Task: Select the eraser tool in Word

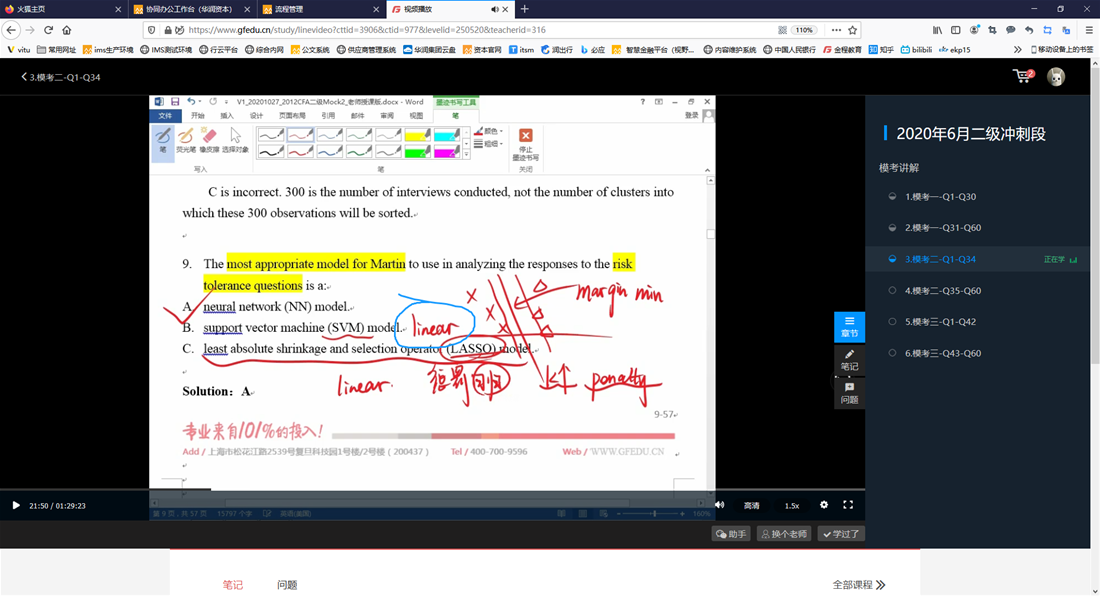Action: [209, 140]
